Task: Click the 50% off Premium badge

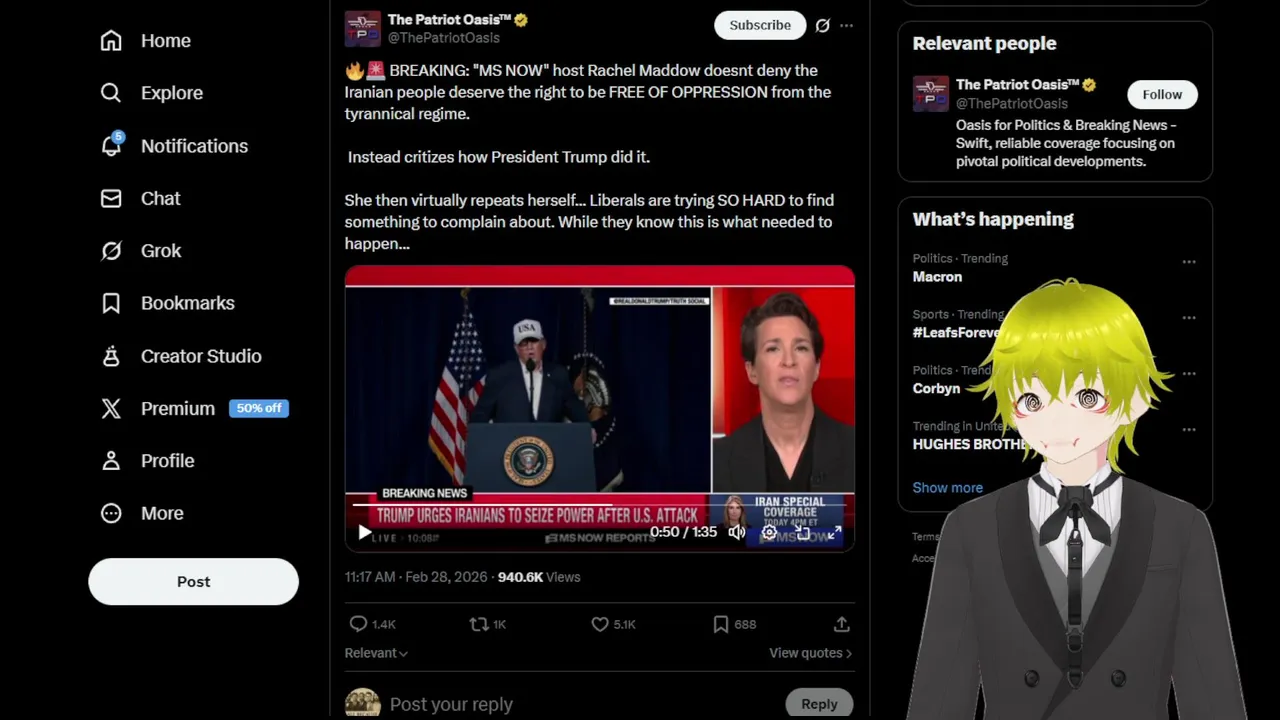Action: point(259,408)
